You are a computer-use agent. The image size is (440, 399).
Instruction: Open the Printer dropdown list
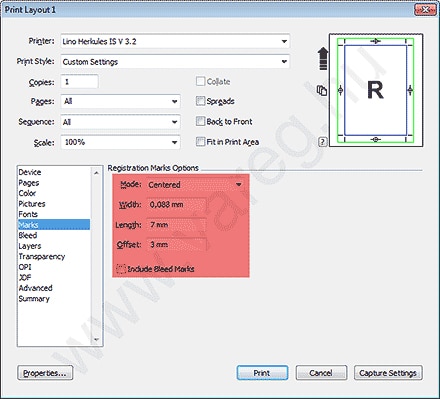(x=175, y=41)
